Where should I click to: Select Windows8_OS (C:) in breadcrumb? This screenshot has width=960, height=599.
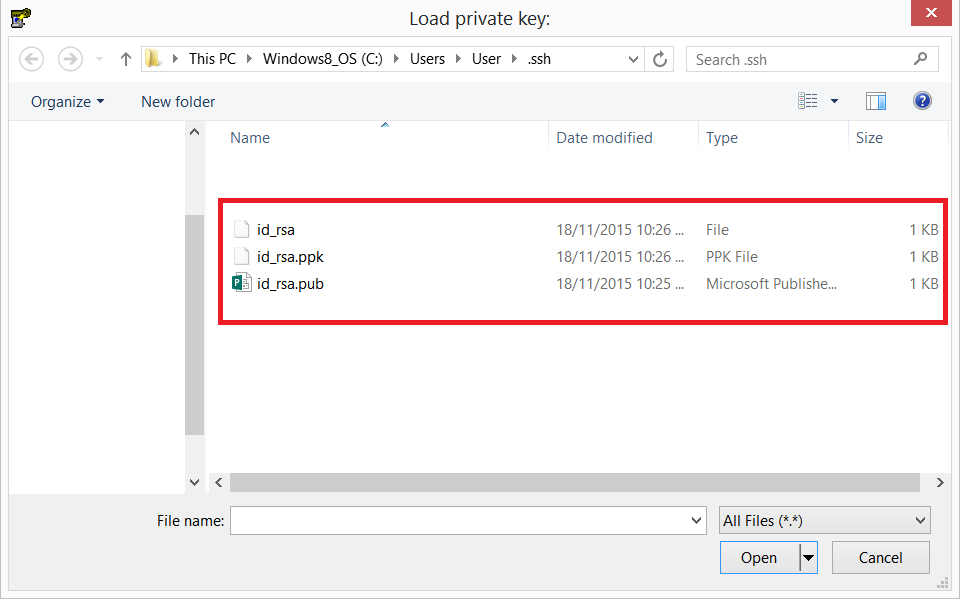[x=323, y=59]
